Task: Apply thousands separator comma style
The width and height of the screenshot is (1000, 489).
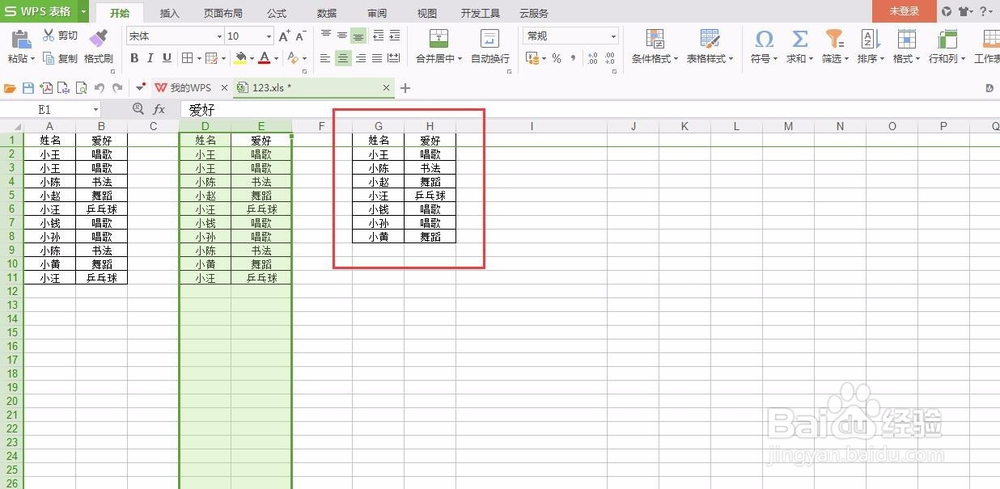Action: [573, 58]
